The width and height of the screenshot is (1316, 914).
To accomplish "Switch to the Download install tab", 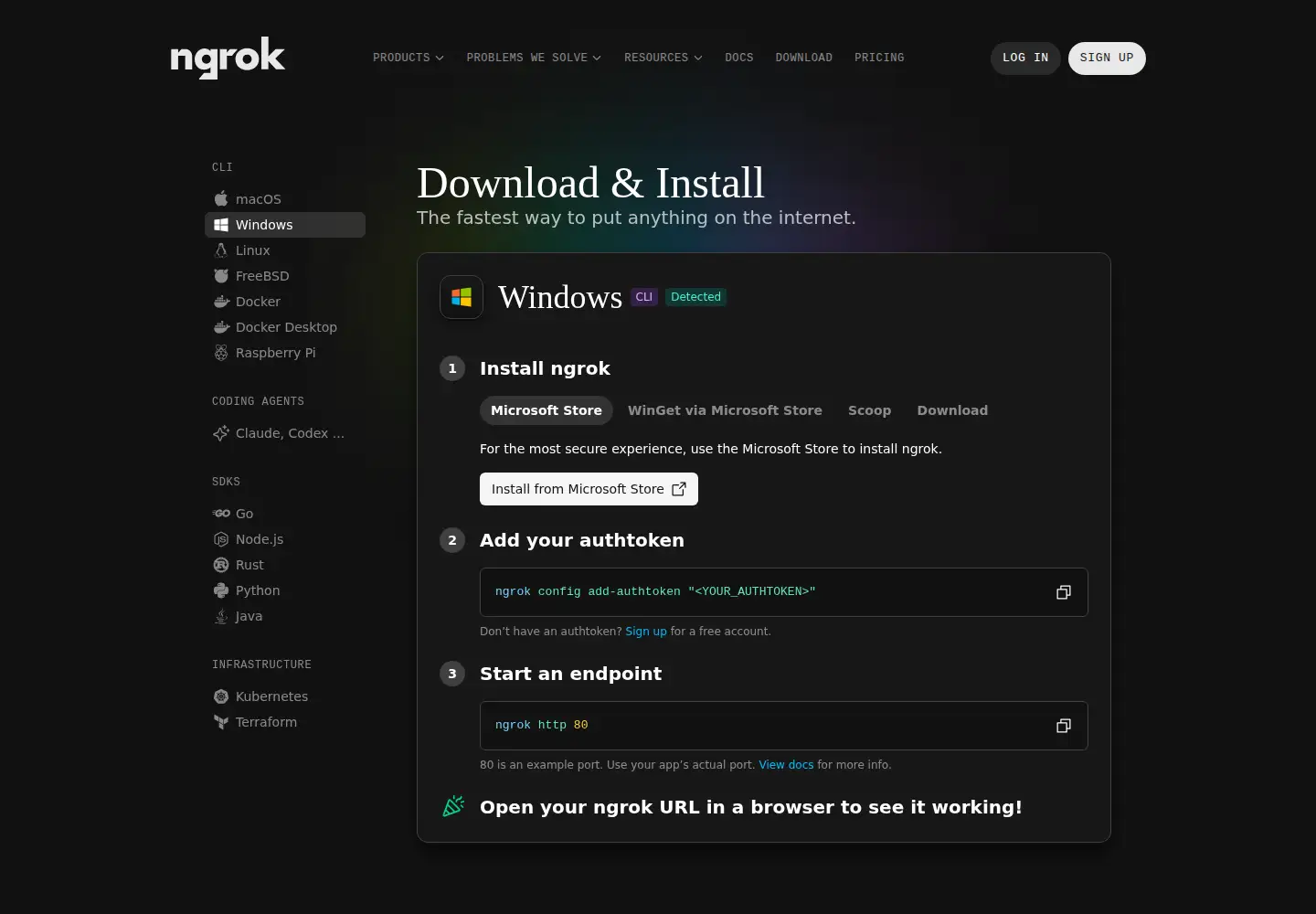I will [952, 410].
